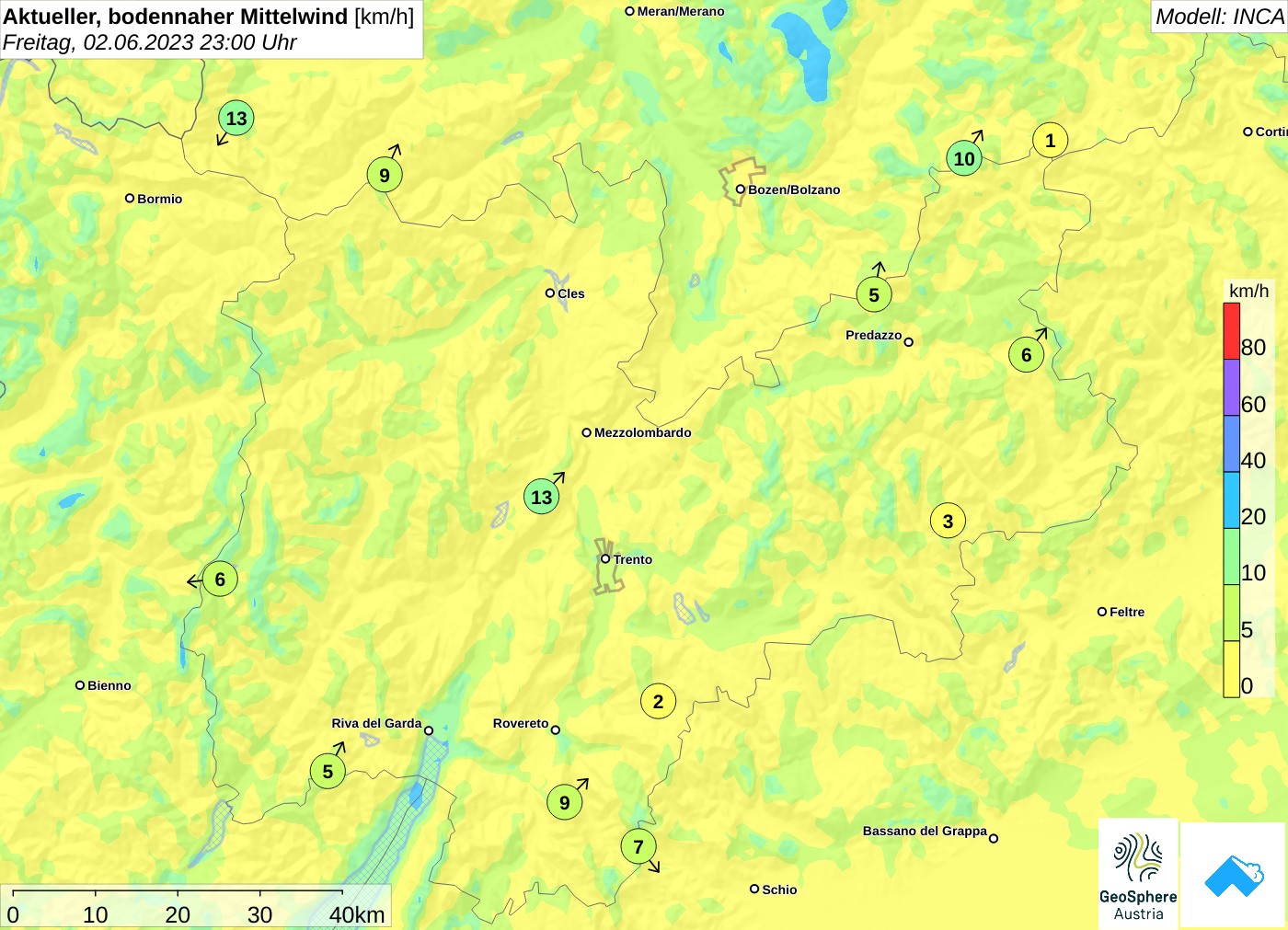1288x930 pixels.
Task: Click the Rovereto city point
Action: tap(556, 730)
